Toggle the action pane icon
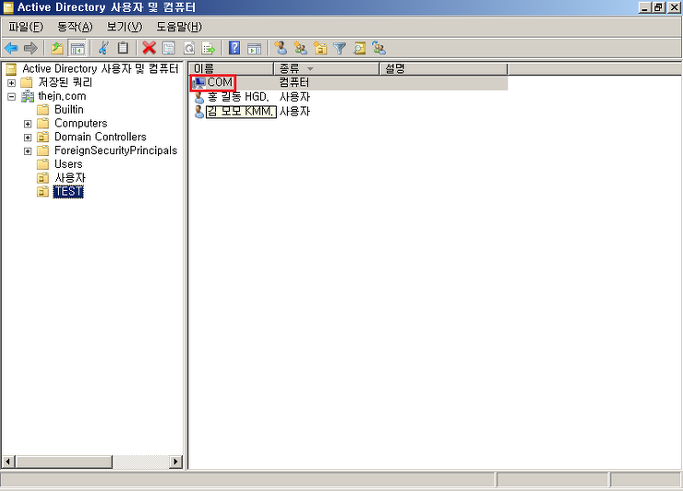This screenshot has height=491, width=683. click(254, 48)
